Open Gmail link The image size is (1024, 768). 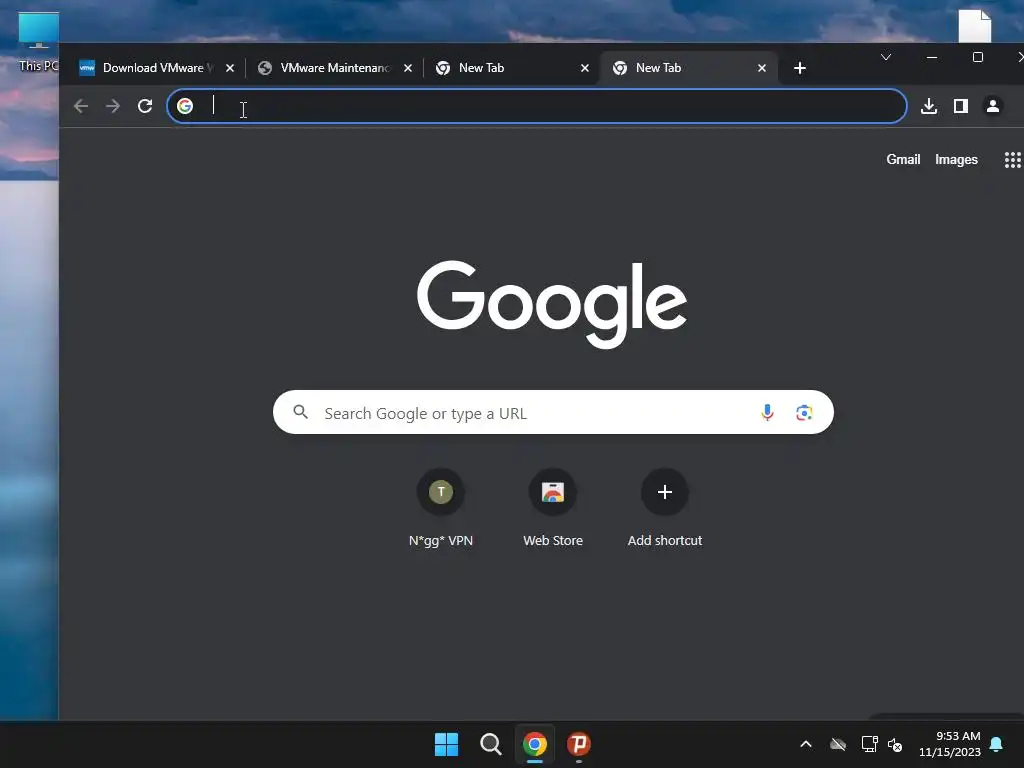tap(903, 159)
